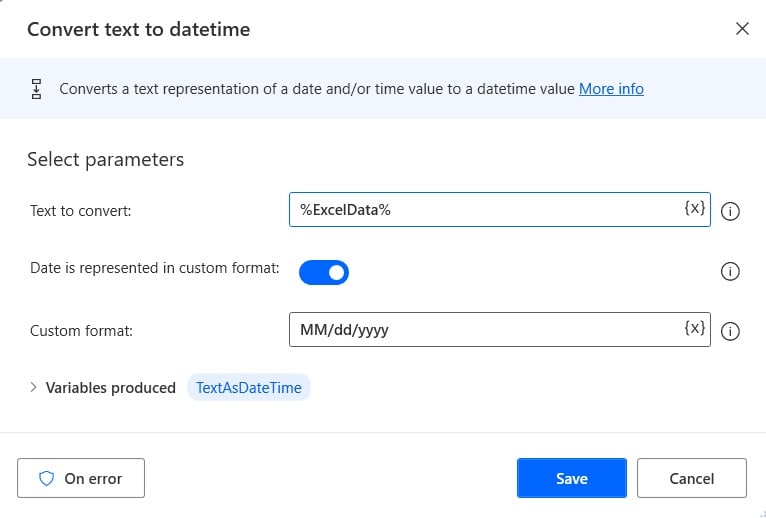Open info tooltip for Text to convert
The height and width of the screenshot is (518, 766).
(x=730, y=212)
